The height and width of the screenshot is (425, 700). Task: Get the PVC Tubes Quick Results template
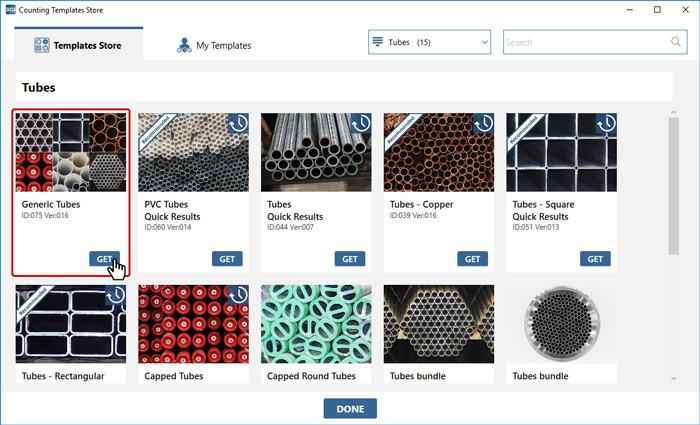227,258
